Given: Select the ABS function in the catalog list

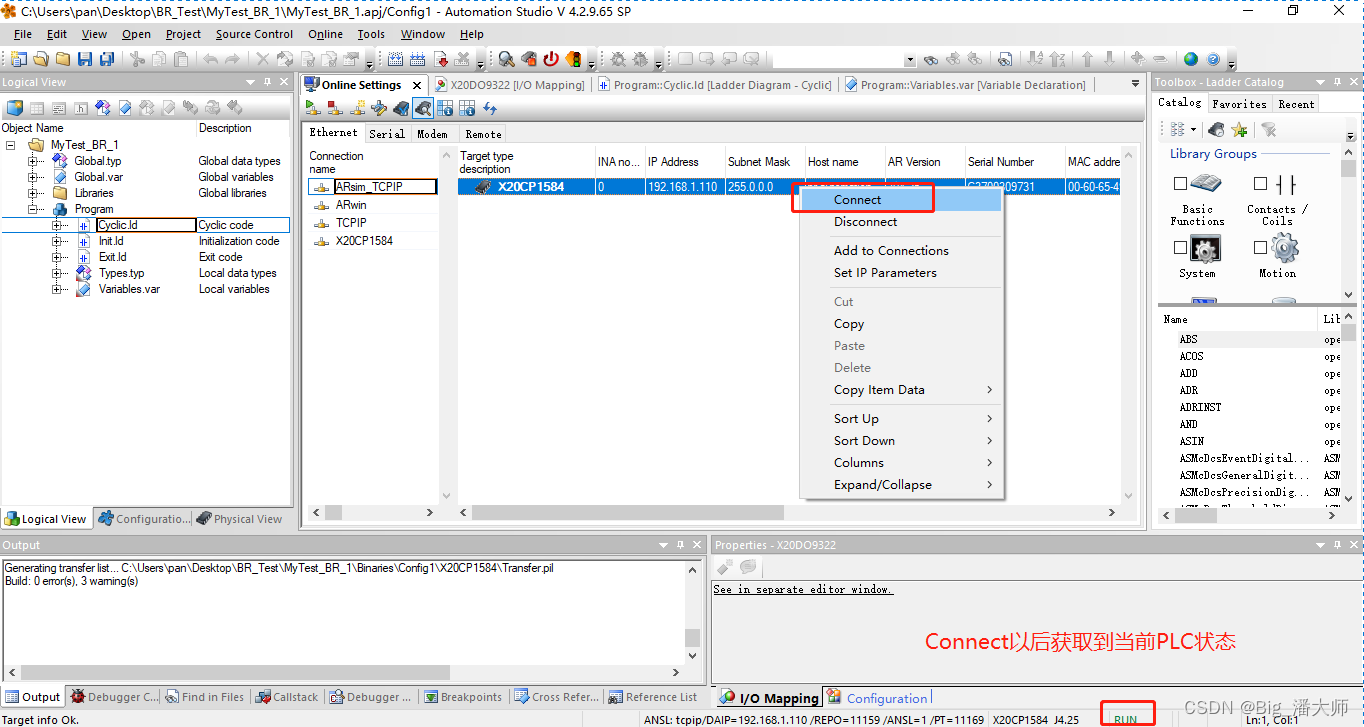Looking at the screenshot, I should pyautogui.click(x=1188, y=339).
